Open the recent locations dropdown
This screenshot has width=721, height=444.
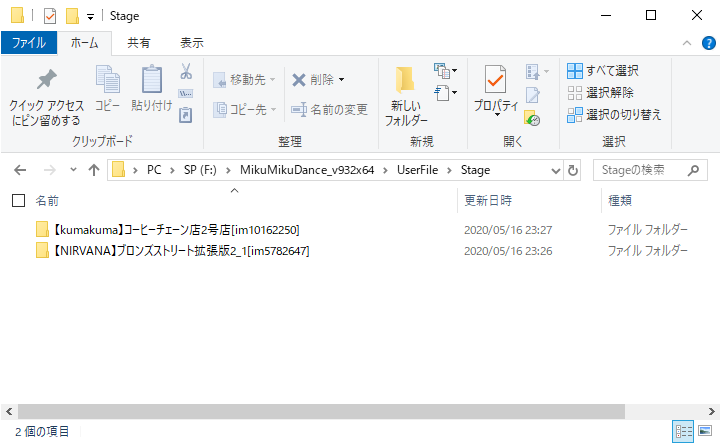[73, 170]
